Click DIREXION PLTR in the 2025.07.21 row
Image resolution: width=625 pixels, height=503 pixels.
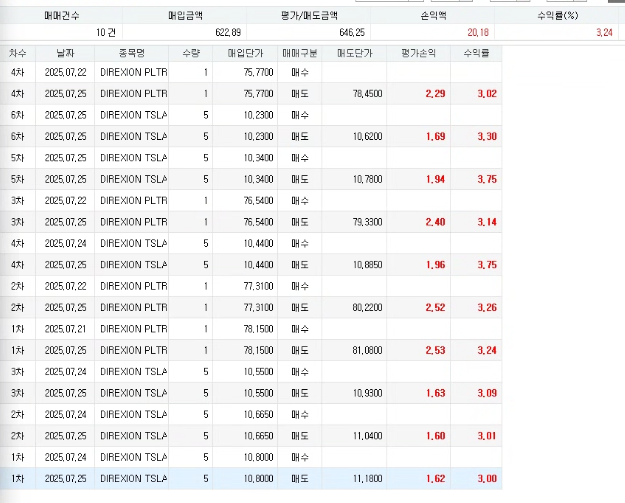134,329
